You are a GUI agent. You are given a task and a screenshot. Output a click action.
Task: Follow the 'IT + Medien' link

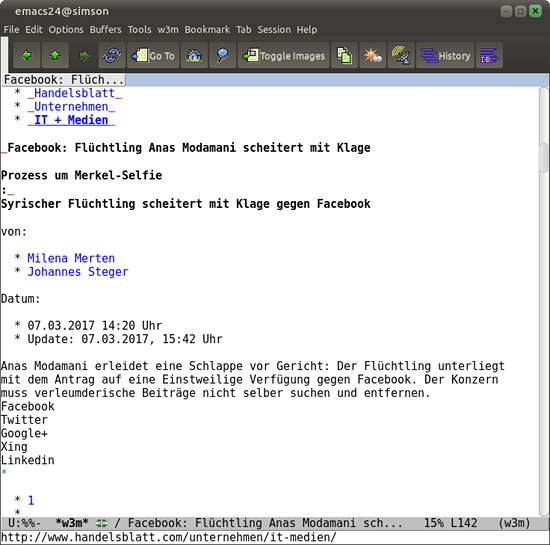[71, 120]
